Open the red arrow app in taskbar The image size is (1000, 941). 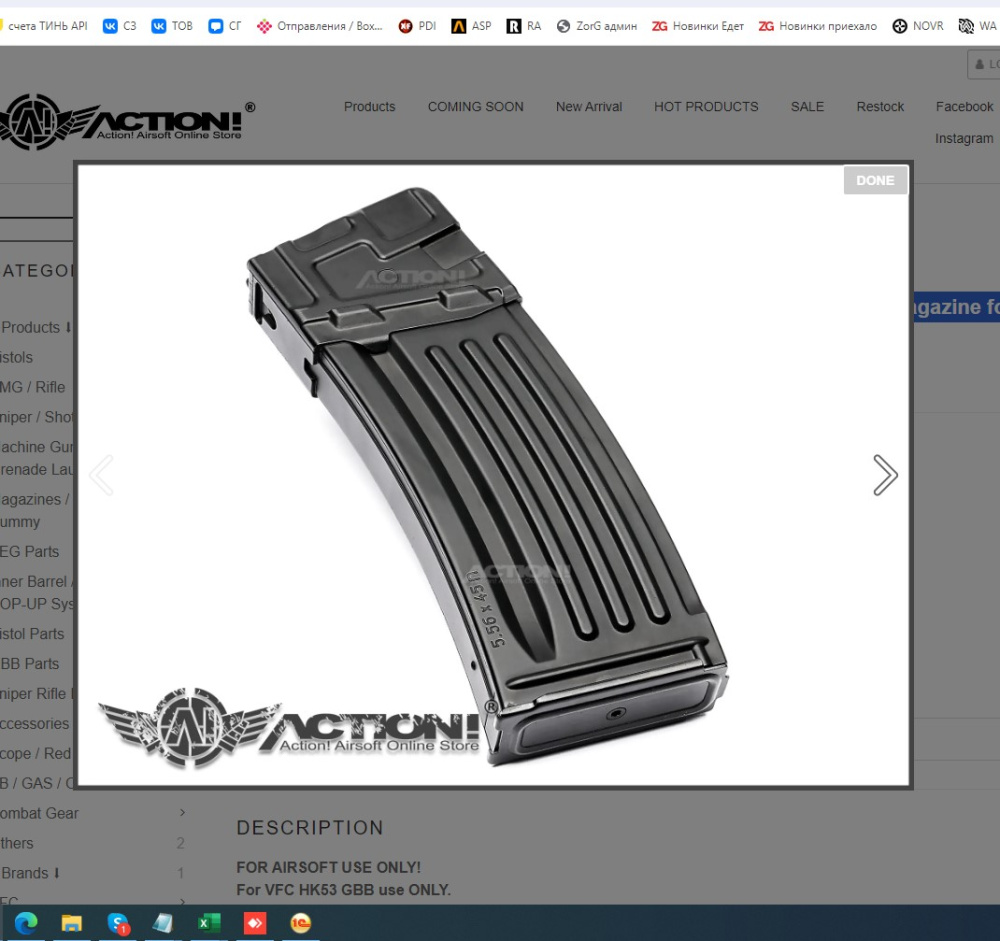[x=255, y=923]
